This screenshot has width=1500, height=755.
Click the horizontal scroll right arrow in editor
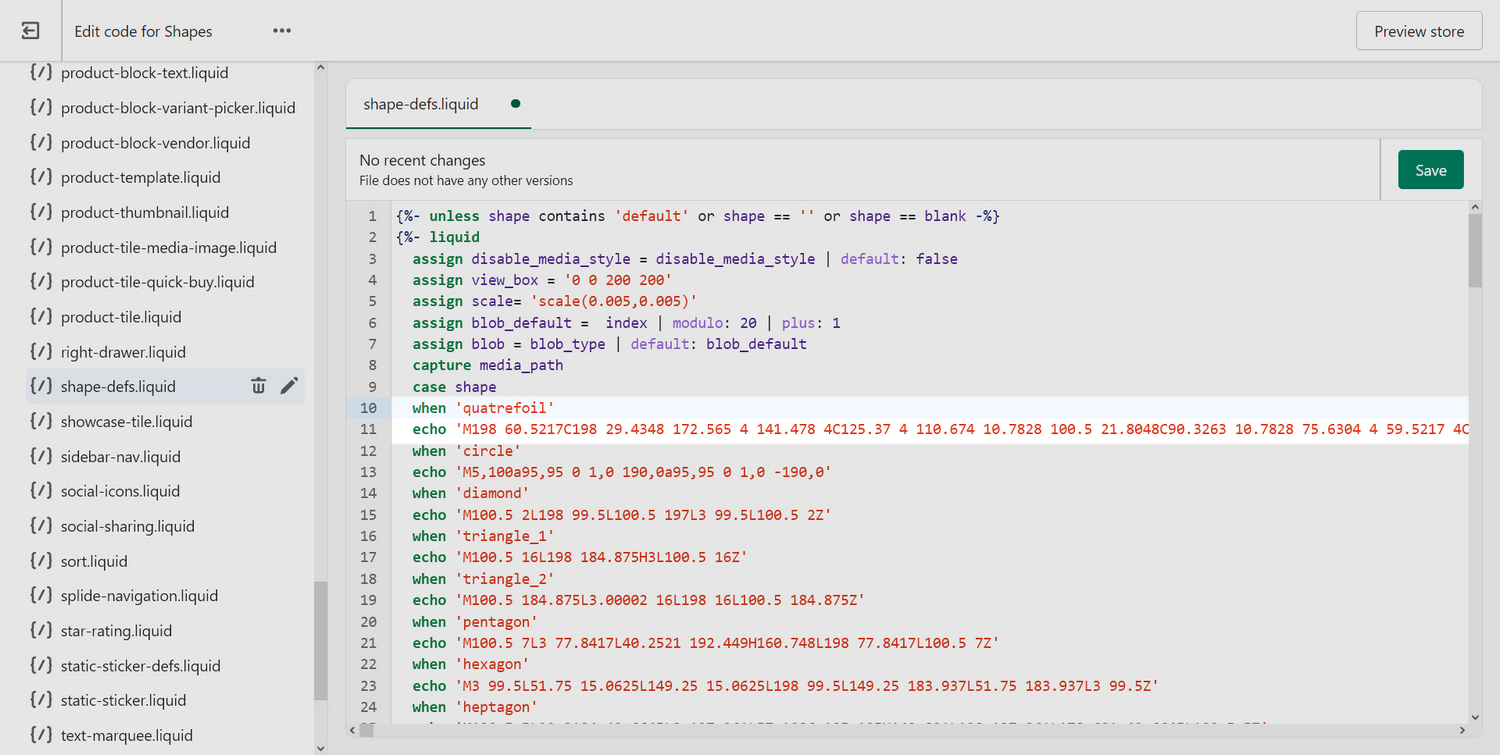(1461, 731)
